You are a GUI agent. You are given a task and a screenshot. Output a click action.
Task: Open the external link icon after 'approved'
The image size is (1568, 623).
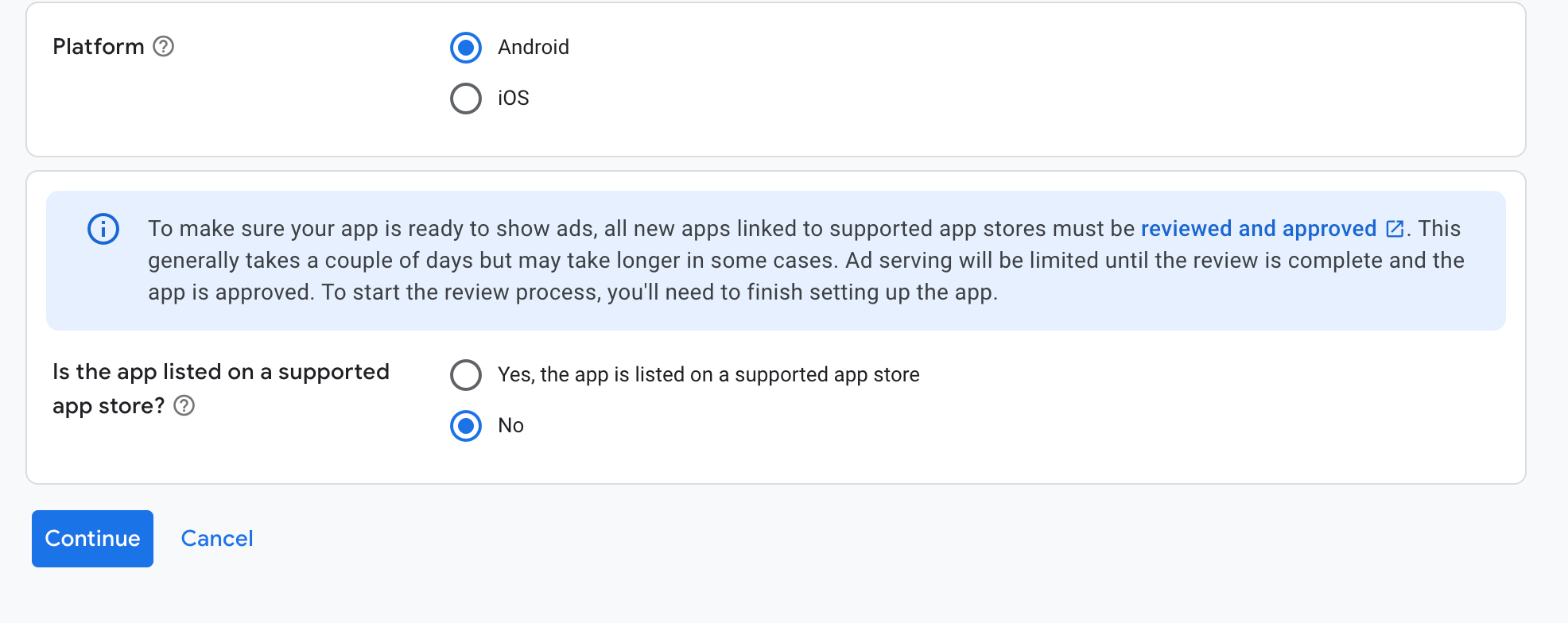[1395, 229]
